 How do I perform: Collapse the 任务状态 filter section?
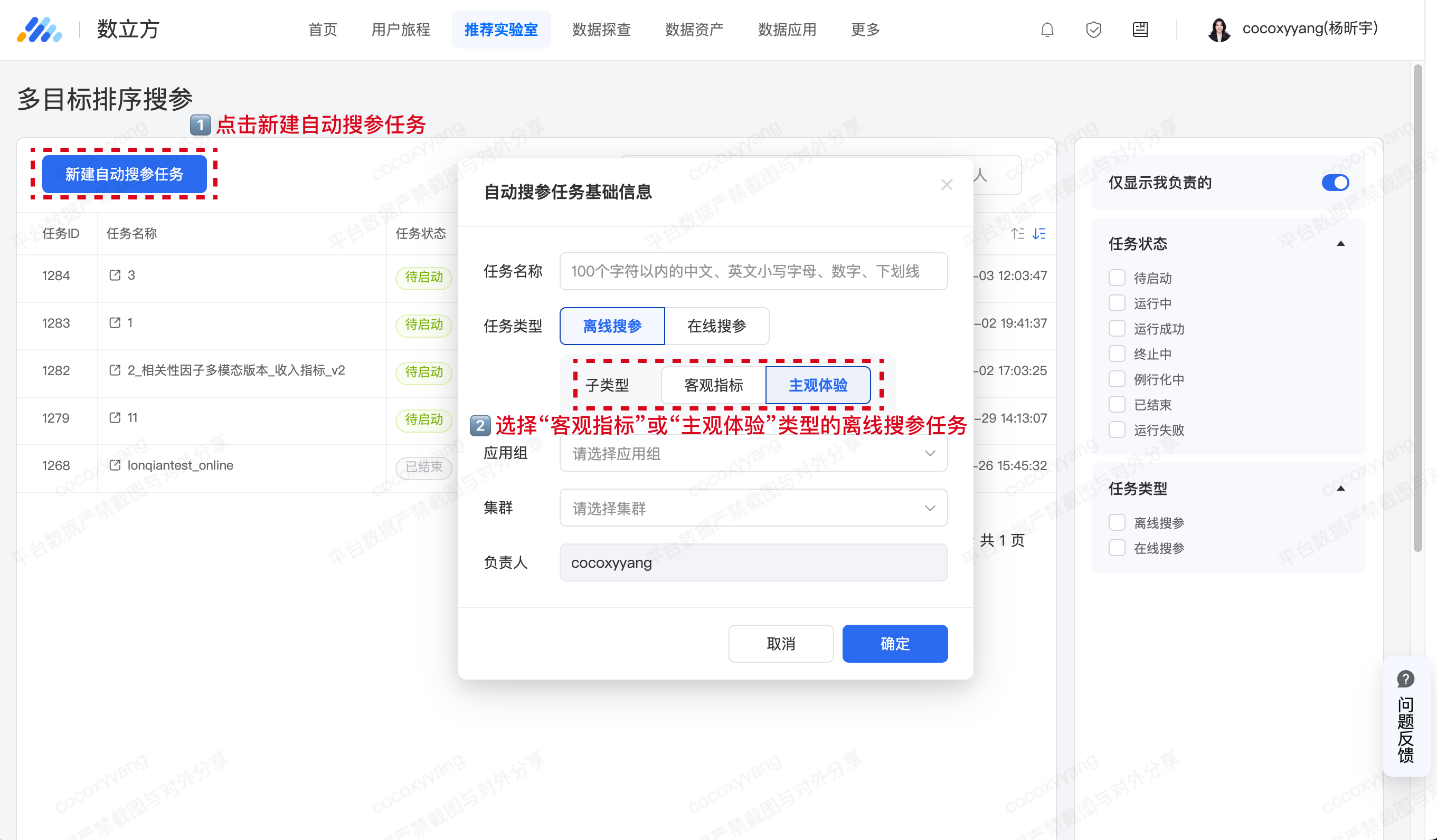1340,244
